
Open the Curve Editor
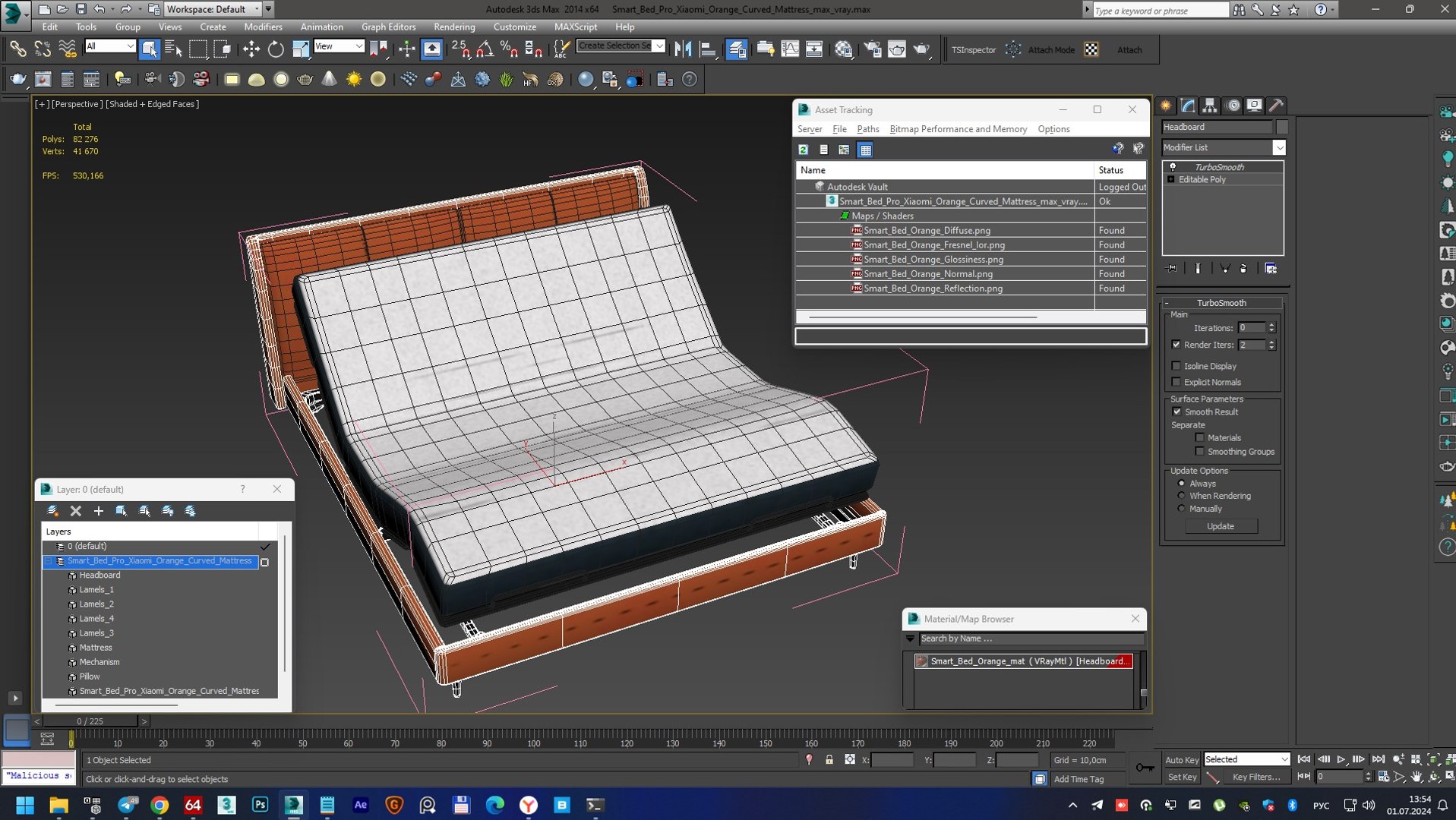click(790, 49)
